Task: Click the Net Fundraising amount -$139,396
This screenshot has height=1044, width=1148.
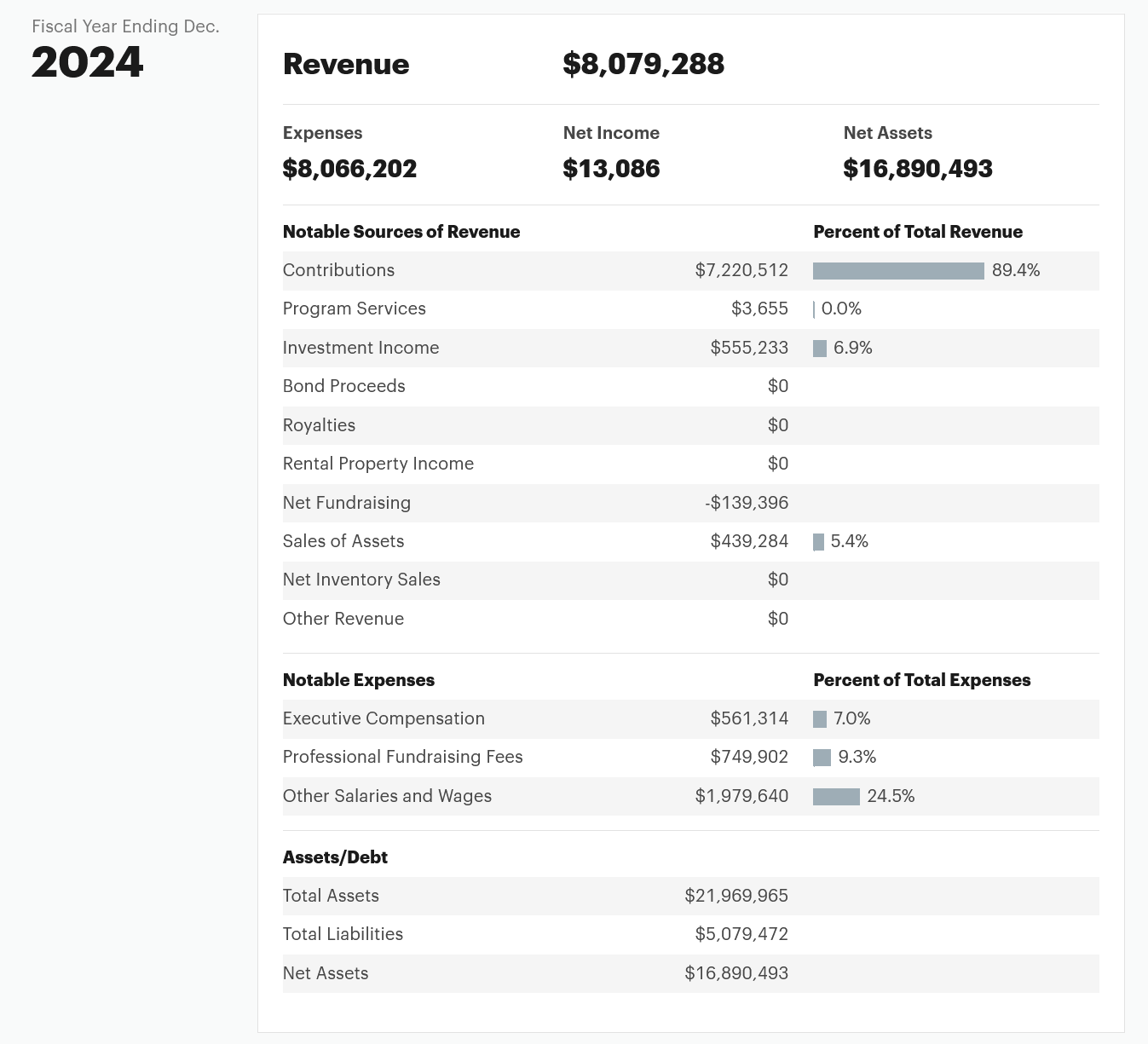Action: (x=747, y=503)
